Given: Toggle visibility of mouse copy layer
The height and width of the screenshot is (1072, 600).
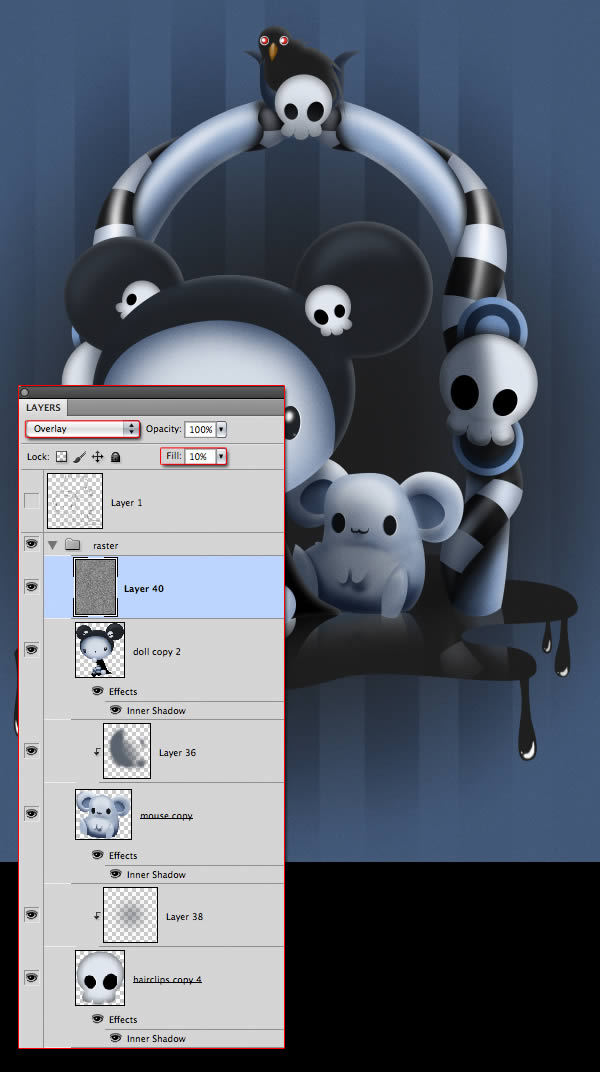Looking at the screenshot, I should [x=31, y=814].
